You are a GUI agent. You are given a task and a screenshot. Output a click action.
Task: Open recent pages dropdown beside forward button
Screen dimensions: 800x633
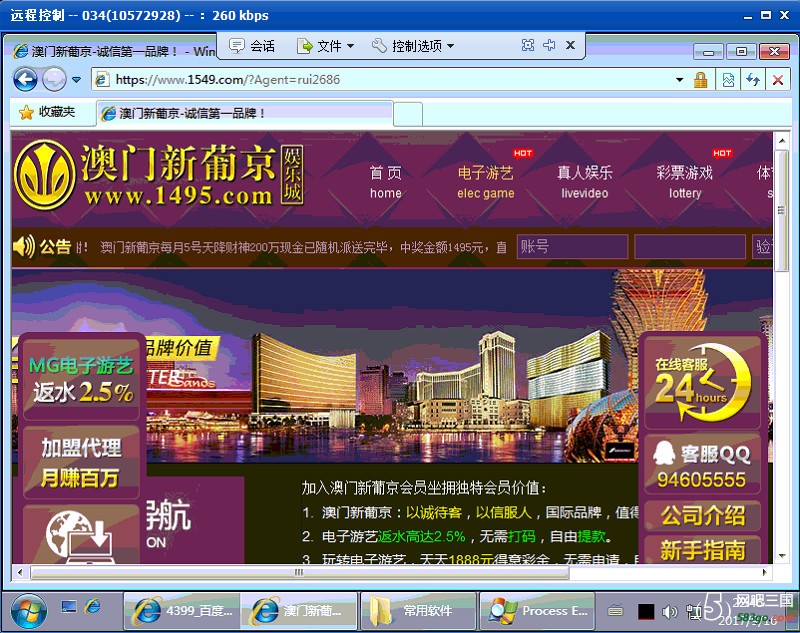77,80
